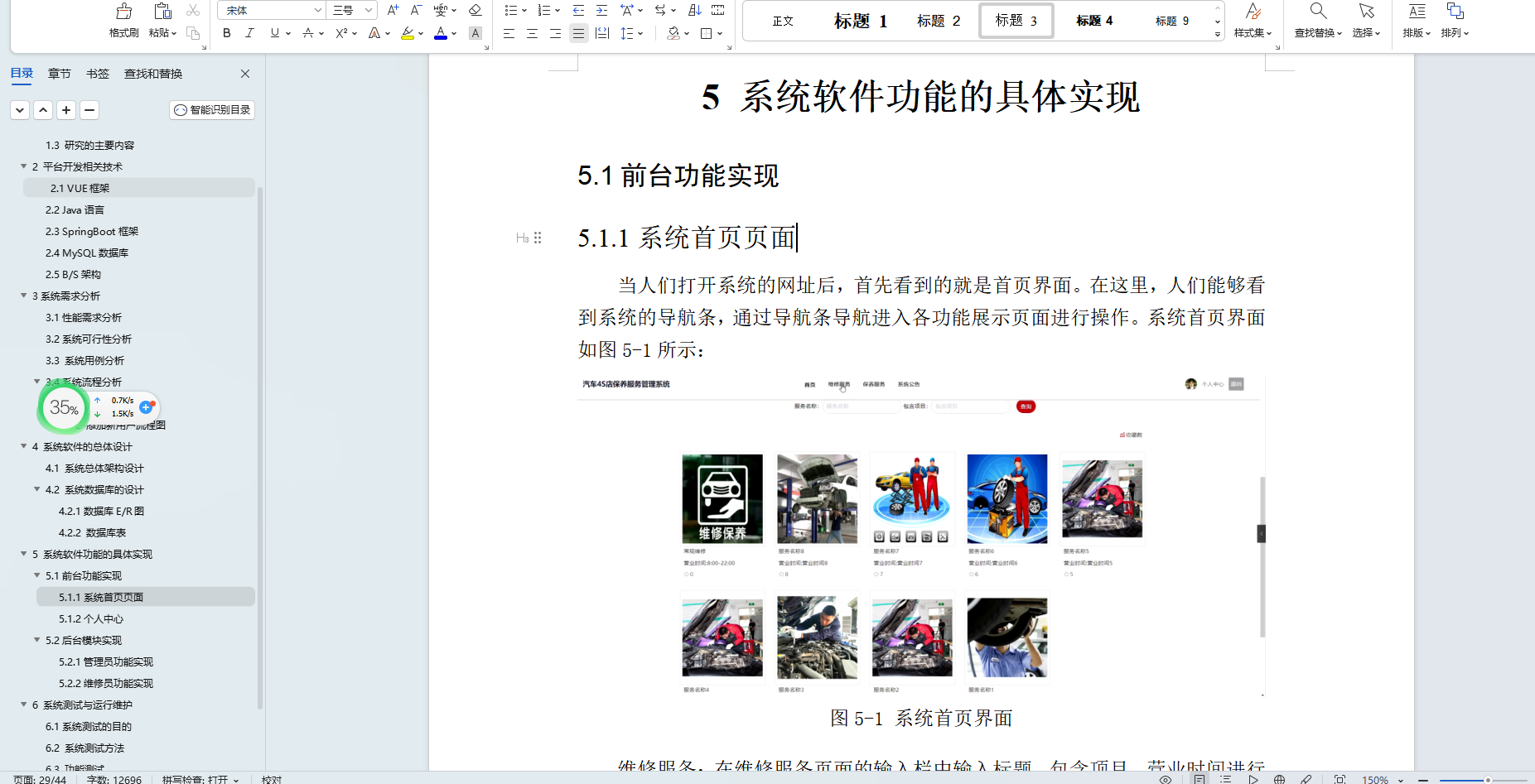Screen dimensions: 1535x784
Task: Click the line spacing icon
Action: coord(627,33)
